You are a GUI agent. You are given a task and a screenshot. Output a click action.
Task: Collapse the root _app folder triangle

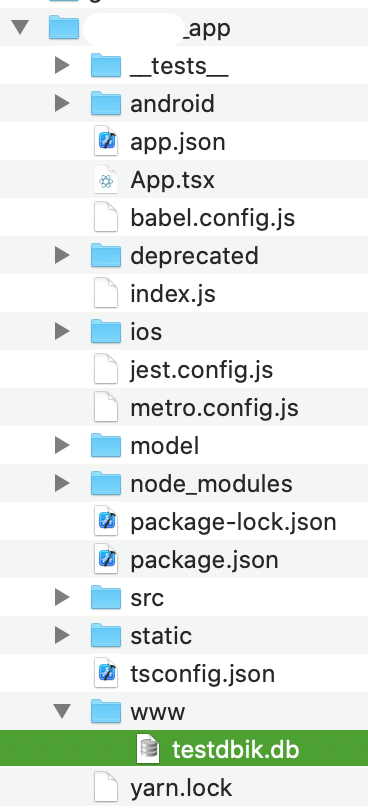tap(20, 27)
